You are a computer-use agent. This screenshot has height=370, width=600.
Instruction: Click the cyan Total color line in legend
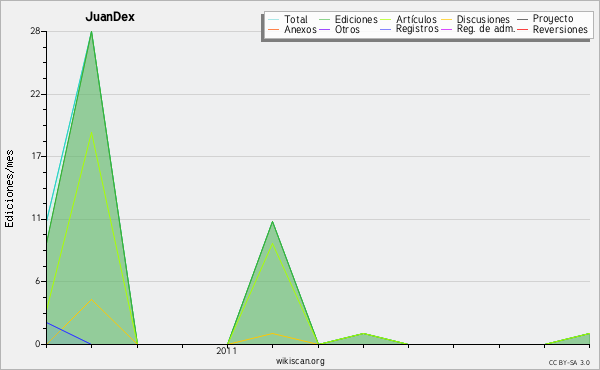click(x=274, y=19)
